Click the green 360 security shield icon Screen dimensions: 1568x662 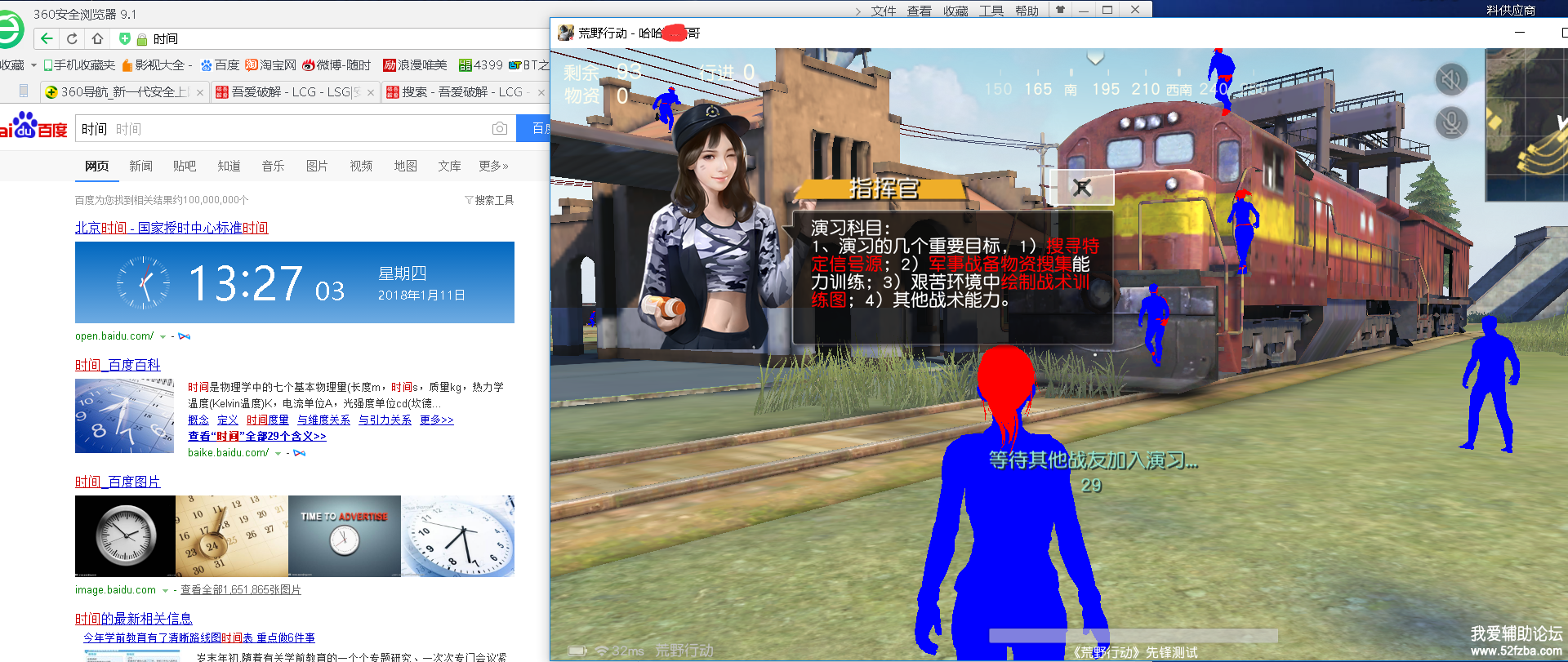point(124,38)
